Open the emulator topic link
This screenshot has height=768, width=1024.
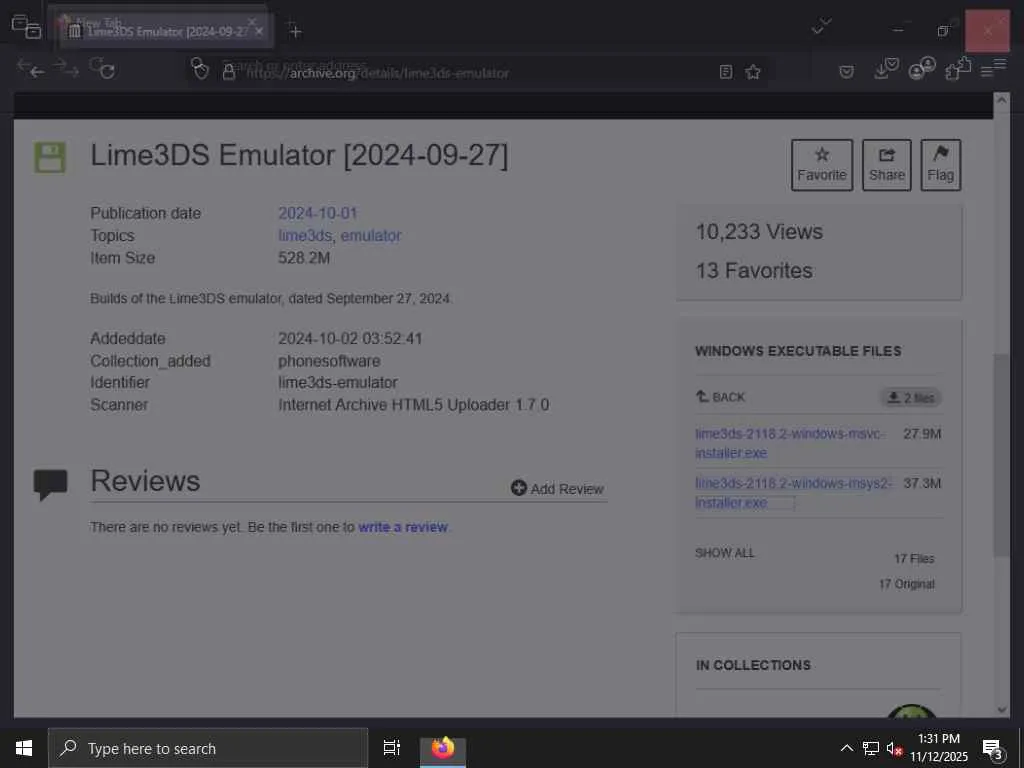[x=371, y=235]
